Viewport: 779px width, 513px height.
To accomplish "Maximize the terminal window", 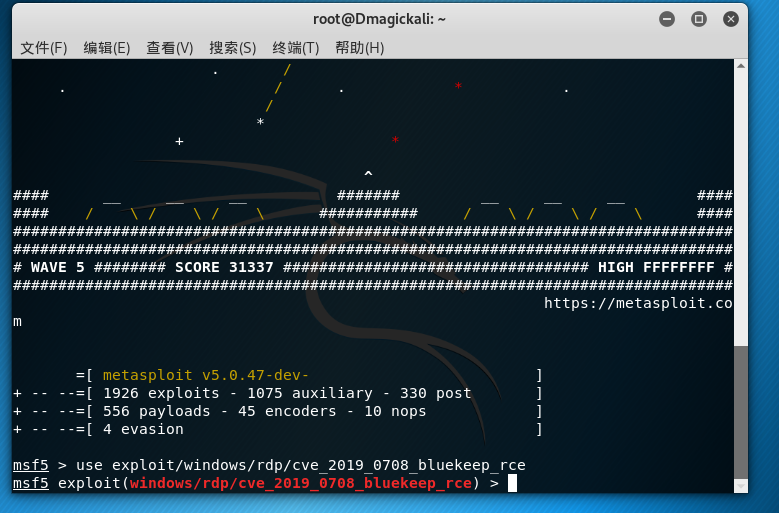I will click(699, 19).
